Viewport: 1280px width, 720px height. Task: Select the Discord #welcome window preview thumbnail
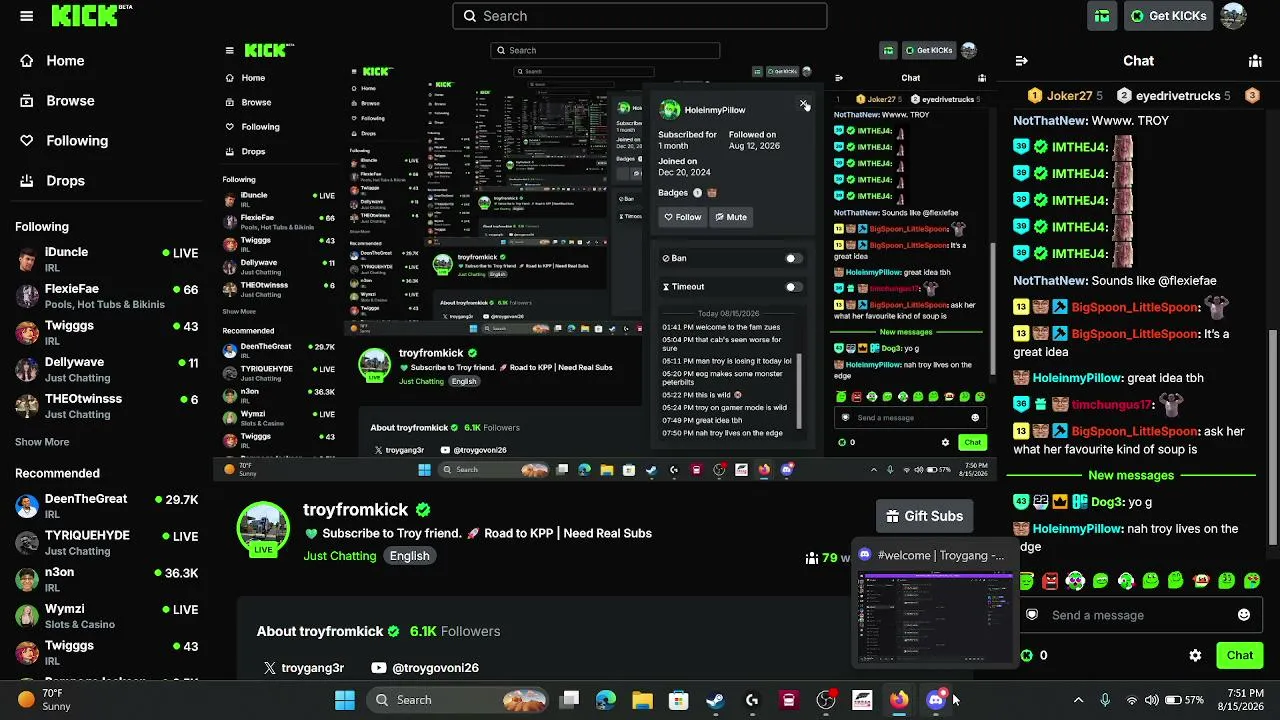click(x=936, y=616)
